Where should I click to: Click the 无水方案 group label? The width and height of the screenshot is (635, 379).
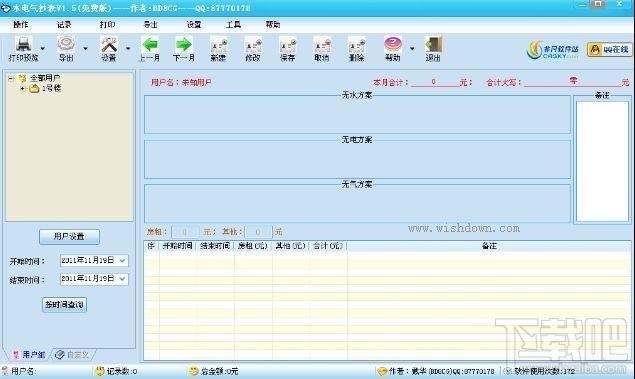[x=357, y=95]
